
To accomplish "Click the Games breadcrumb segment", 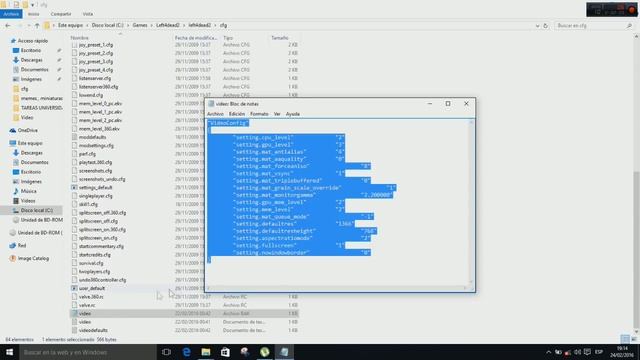I will [140, 25].
